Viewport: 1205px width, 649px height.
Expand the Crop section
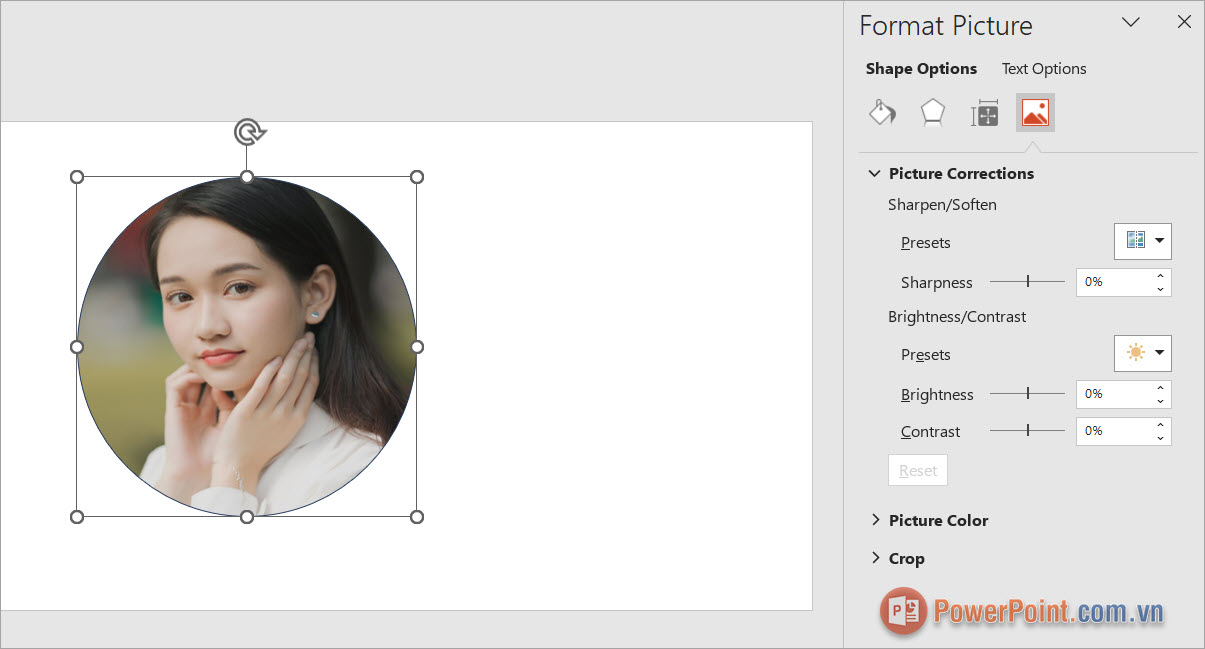[x=907, y=558]
